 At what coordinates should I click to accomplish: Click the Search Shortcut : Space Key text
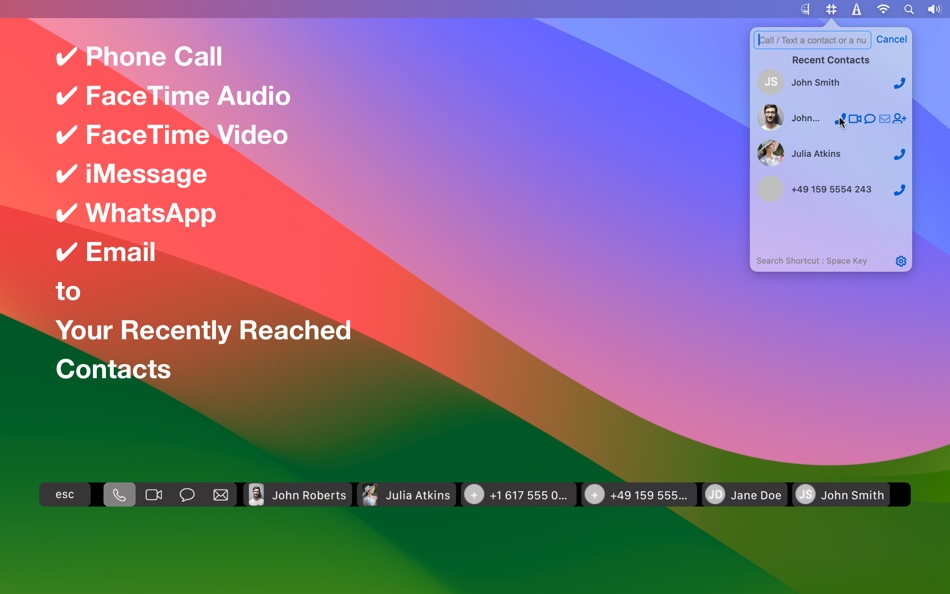click(811, 261)
